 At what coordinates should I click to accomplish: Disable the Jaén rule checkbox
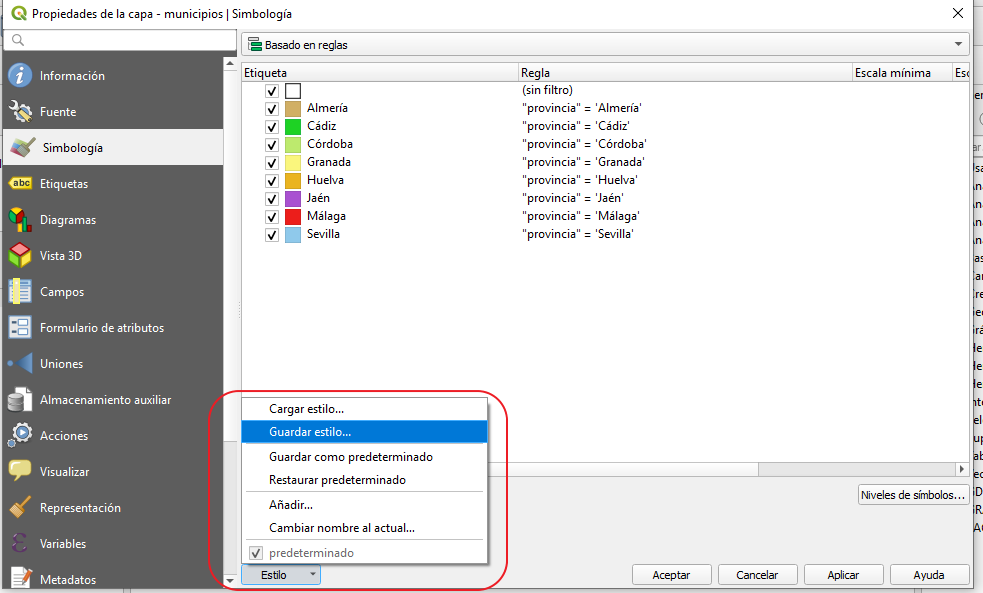[x=271, y=199]
